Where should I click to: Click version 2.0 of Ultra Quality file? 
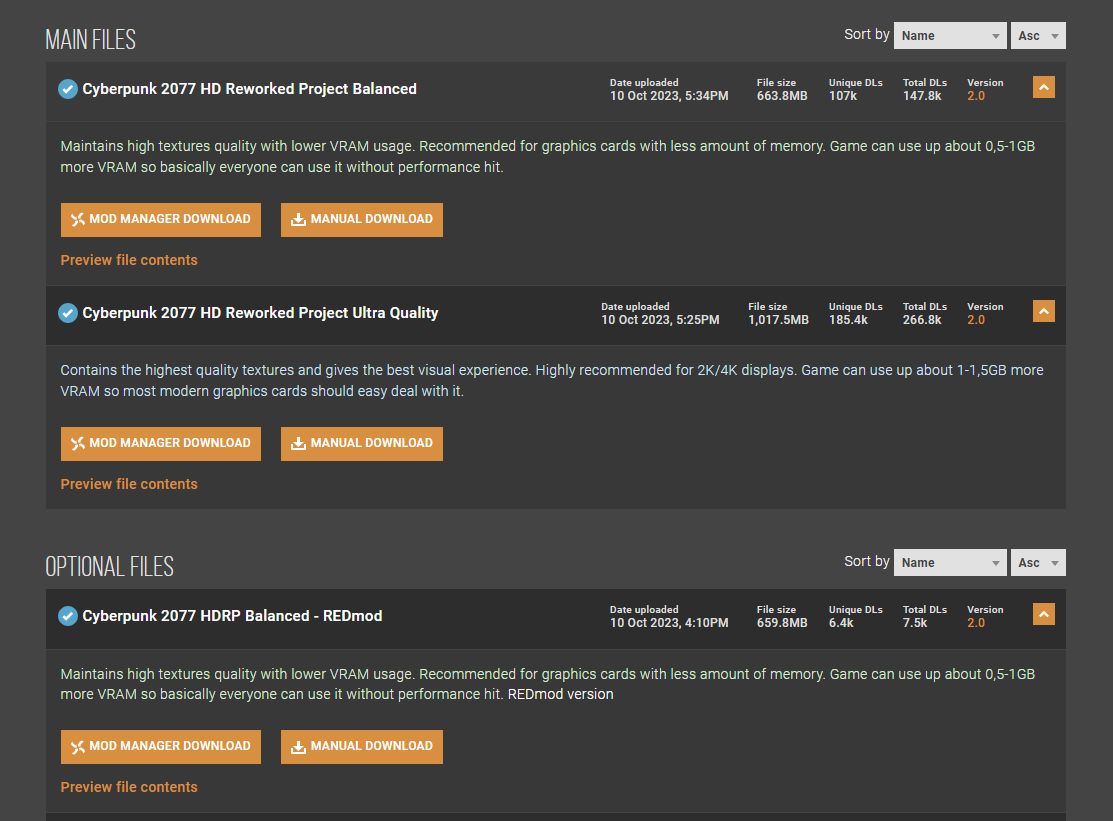coord(976,320)
